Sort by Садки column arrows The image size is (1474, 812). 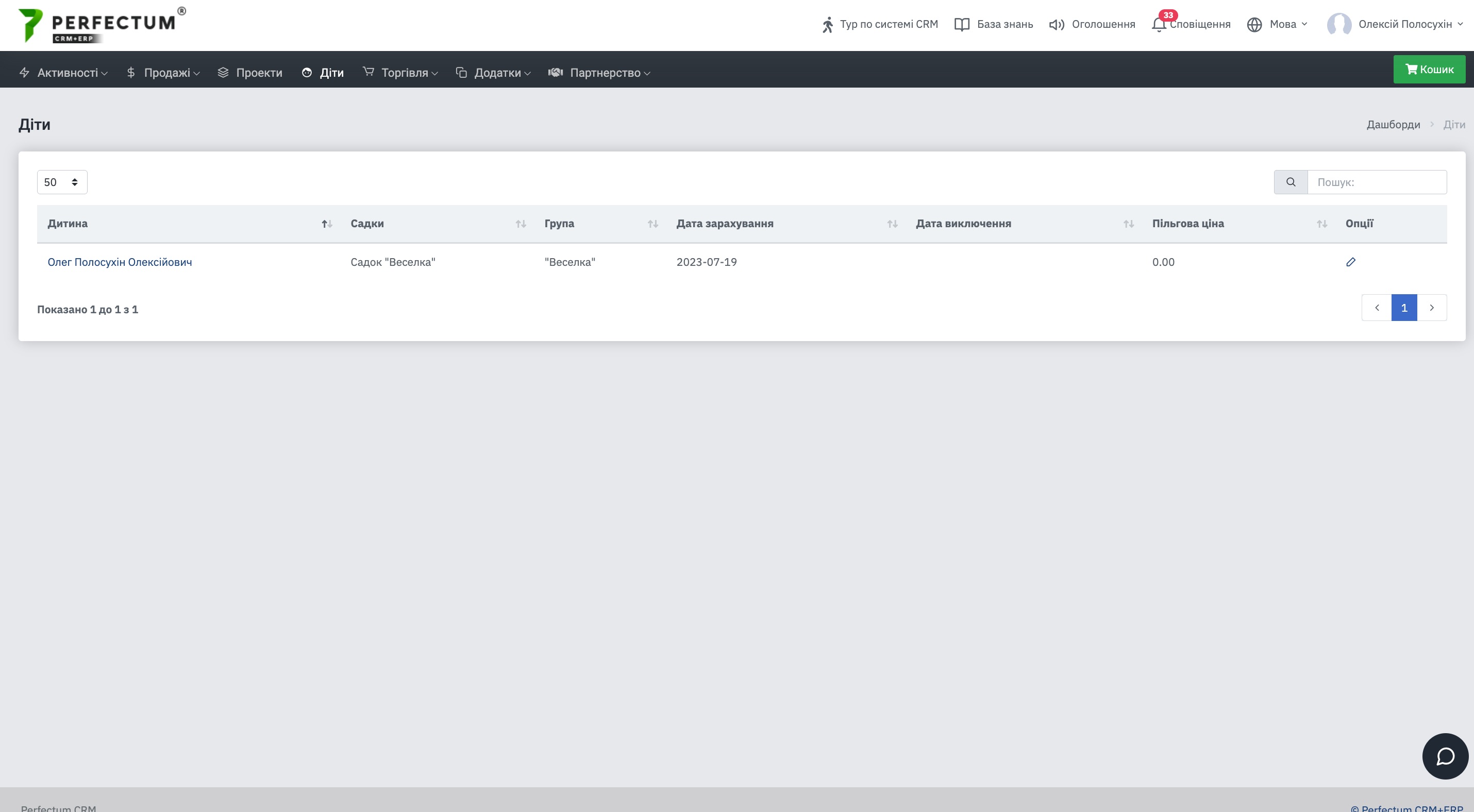pyautogui.click(x=521, y=224)
